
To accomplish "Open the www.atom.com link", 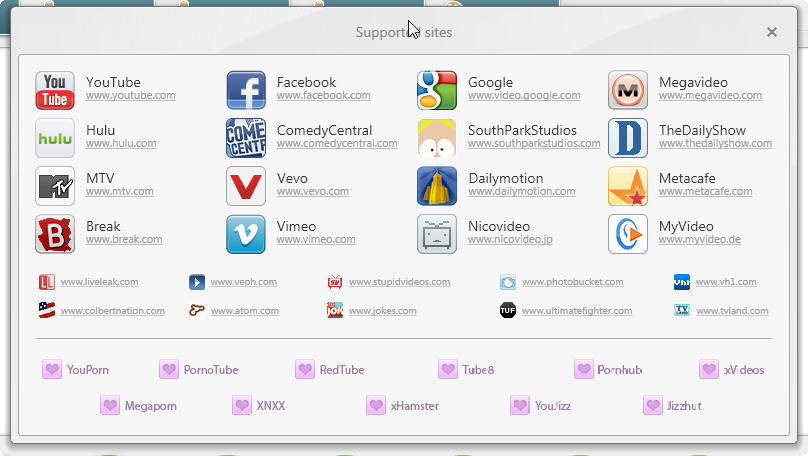I will click(245, 311).
